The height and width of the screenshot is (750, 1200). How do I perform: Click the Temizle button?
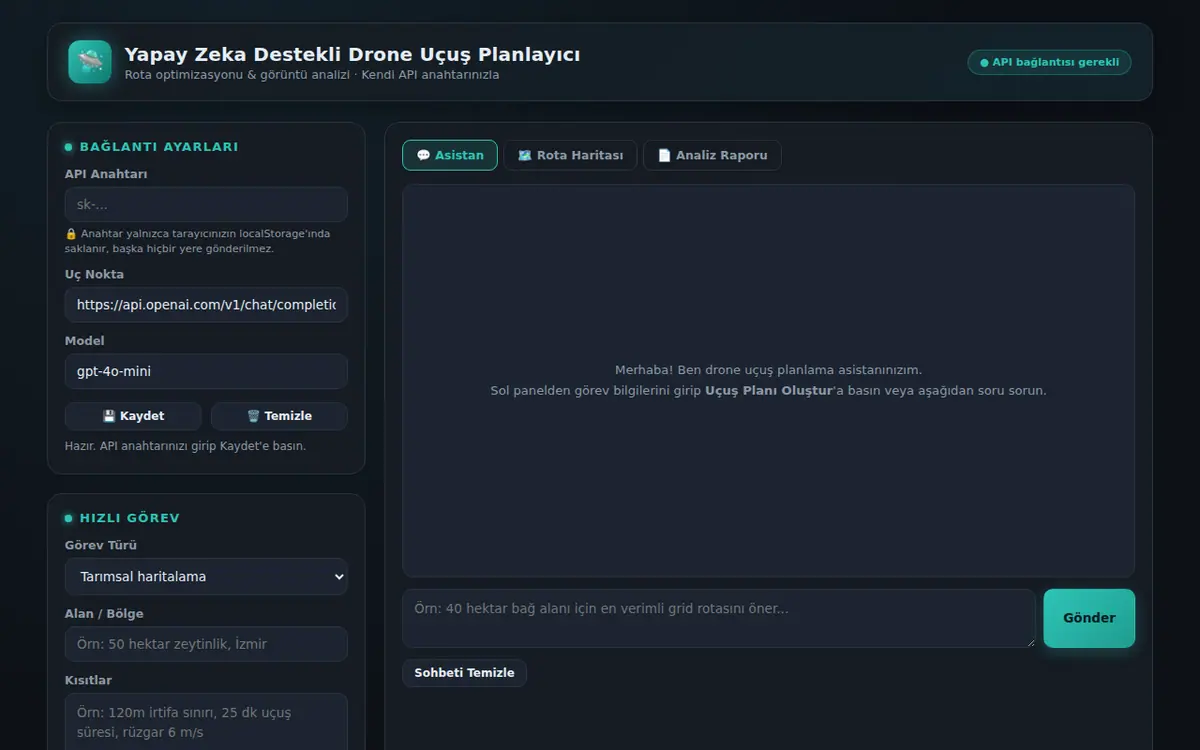pos(279,416)
